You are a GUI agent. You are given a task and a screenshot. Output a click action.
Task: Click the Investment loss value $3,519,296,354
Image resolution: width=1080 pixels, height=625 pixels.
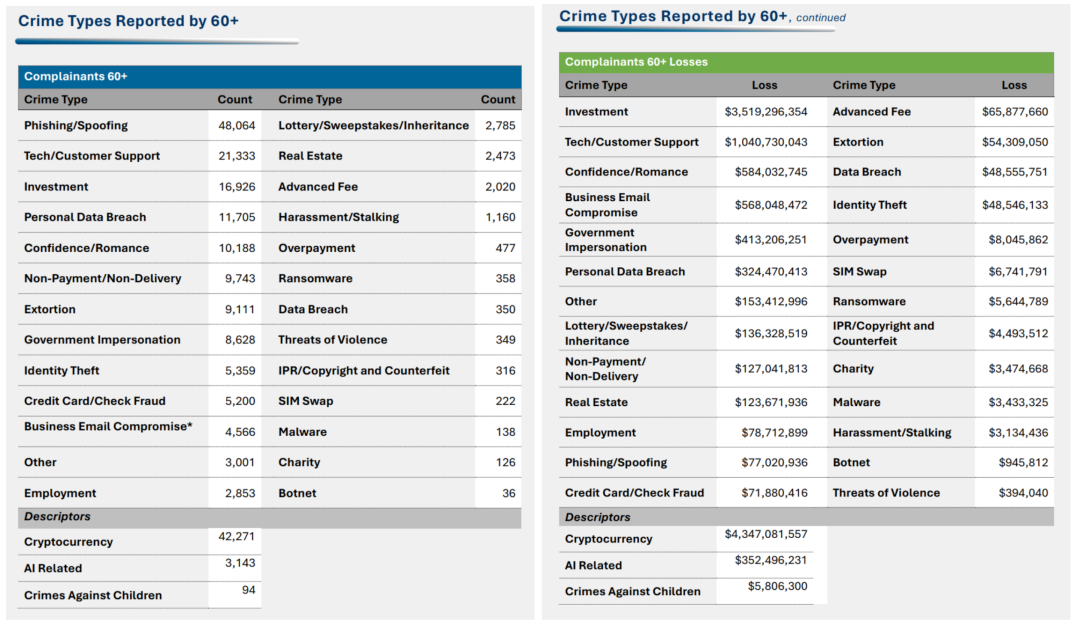click(x=766, y=112)
